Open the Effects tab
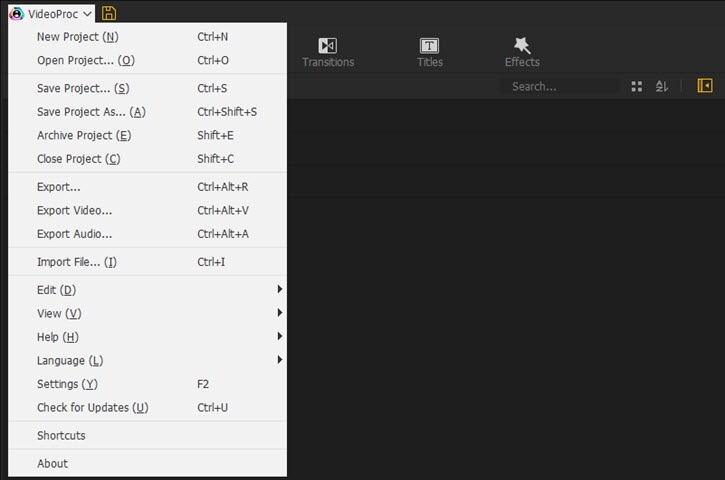This screenshot has height=480, width=725. tap(522, 52)
